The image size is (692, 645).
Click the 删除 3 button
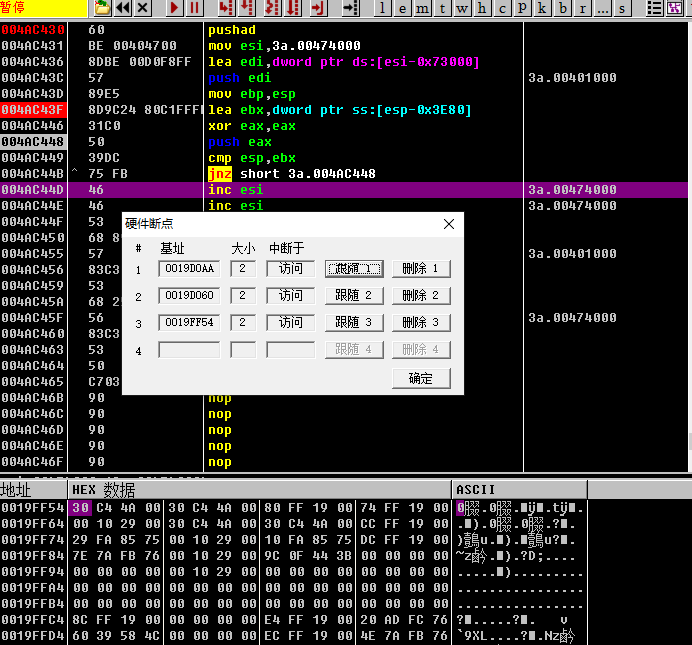coord(421,322)
